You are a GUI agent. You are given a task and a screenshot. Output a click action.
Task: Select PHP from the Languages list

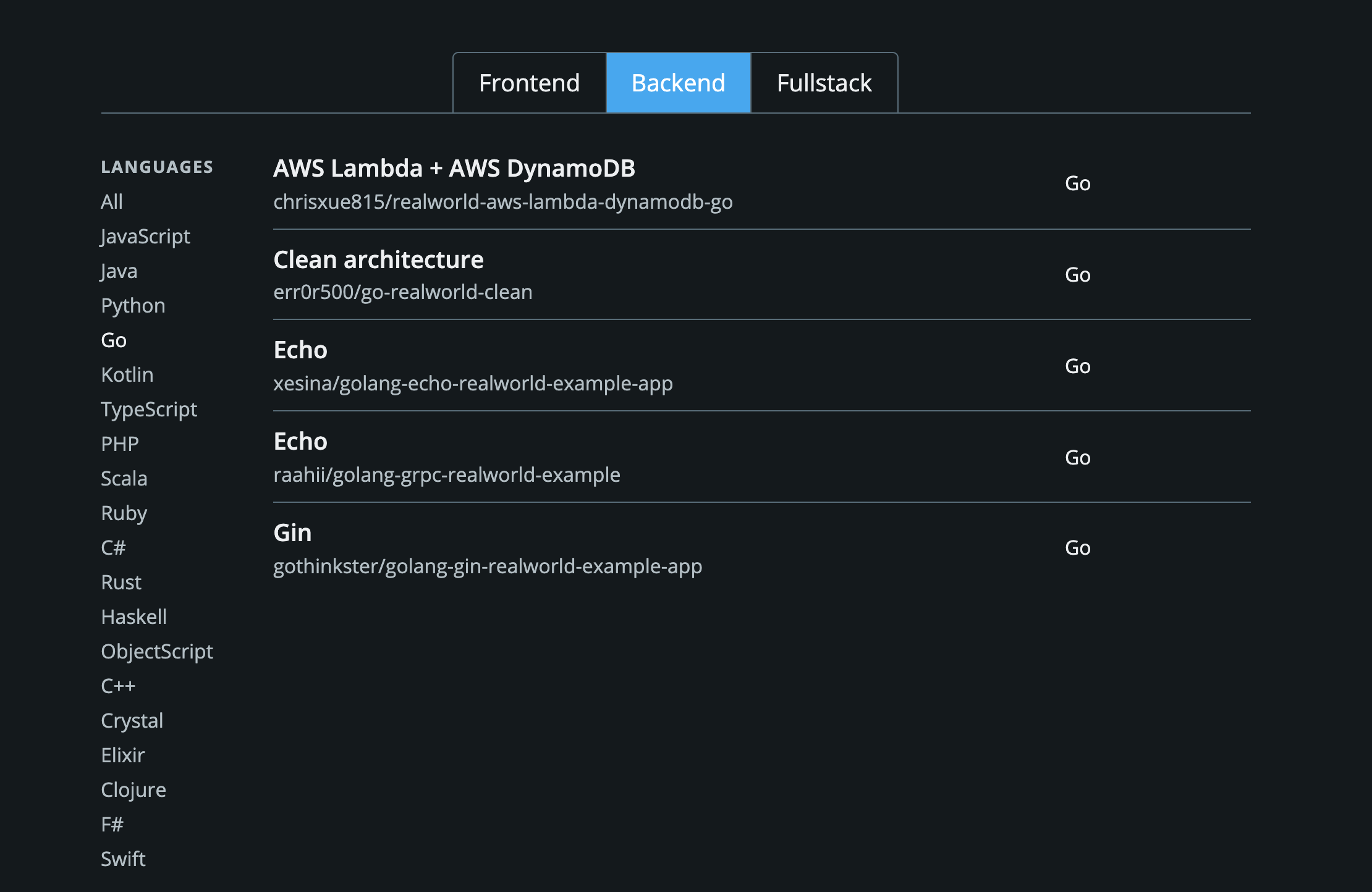coord(120,444)
